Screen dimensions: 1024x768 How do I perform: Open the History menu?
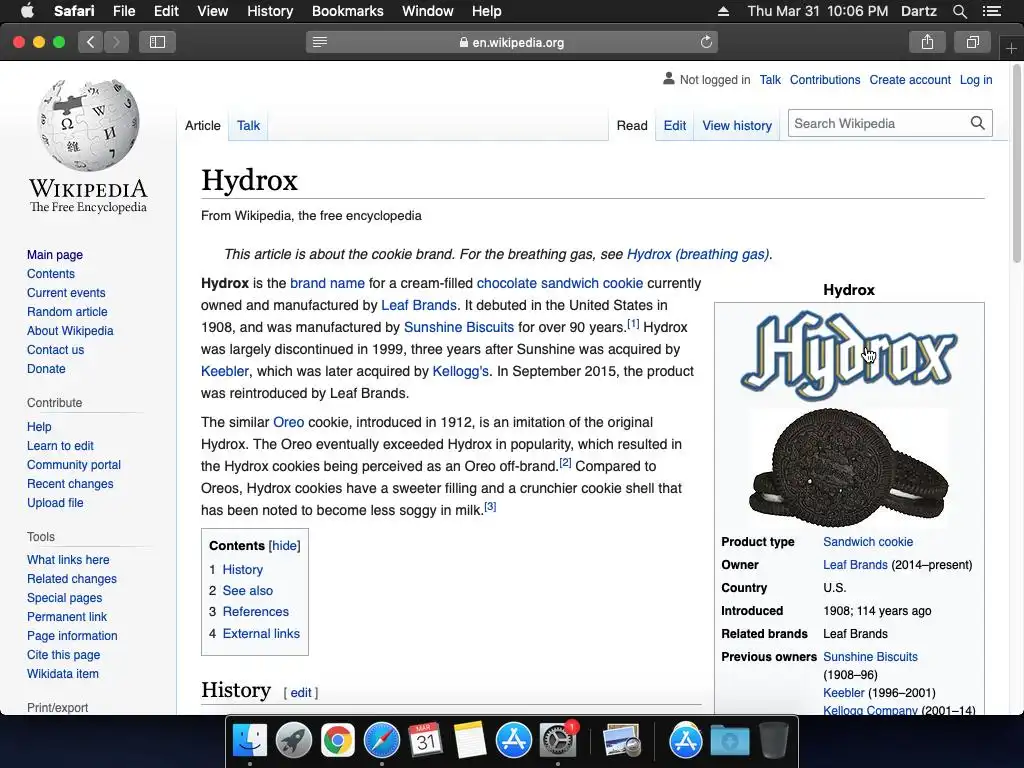coord(270,11)
